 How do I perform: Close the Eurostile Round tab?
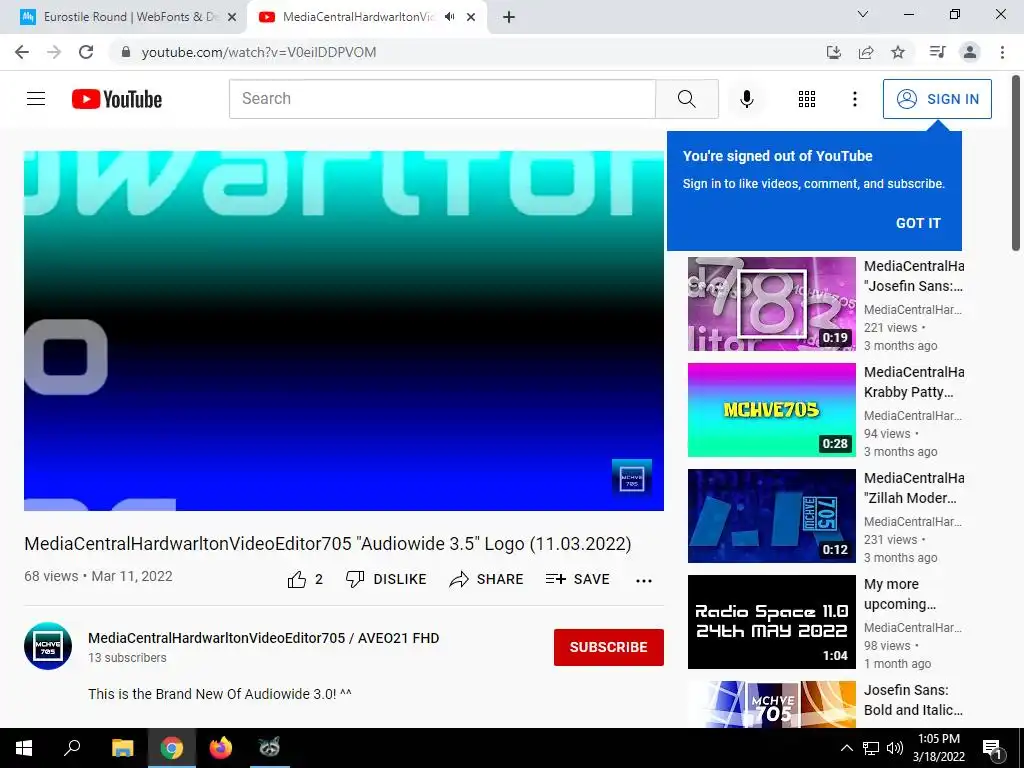232,18
